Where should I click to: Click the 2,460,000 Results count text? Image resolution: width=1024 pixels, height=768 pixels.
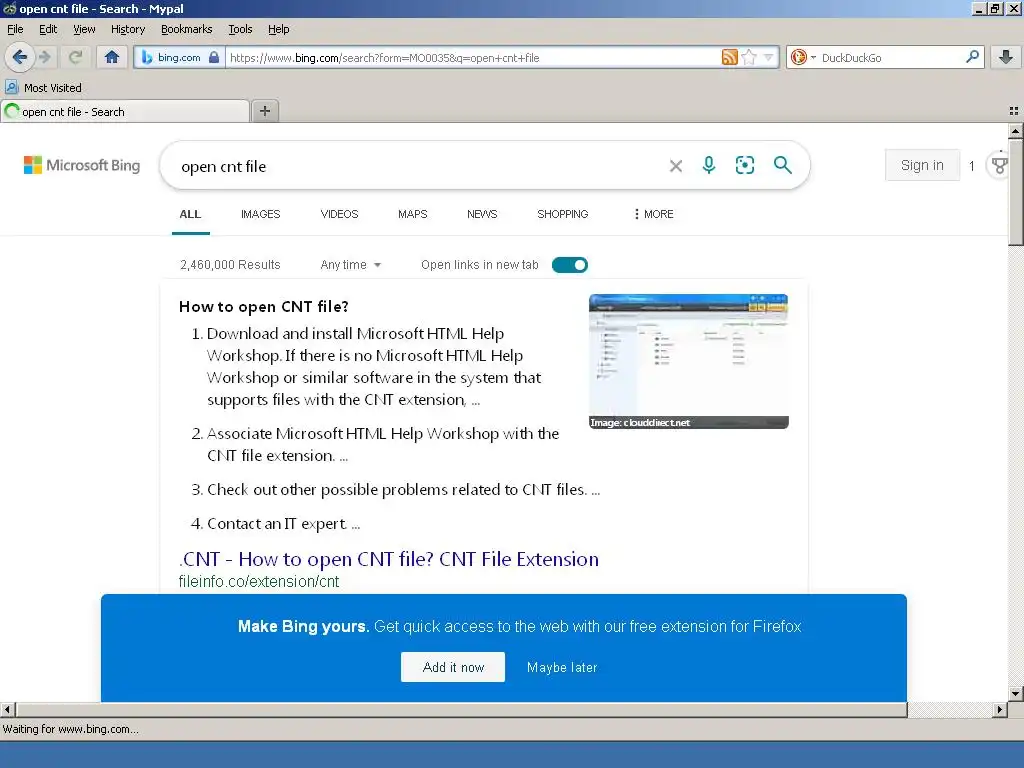pos(230,264)
